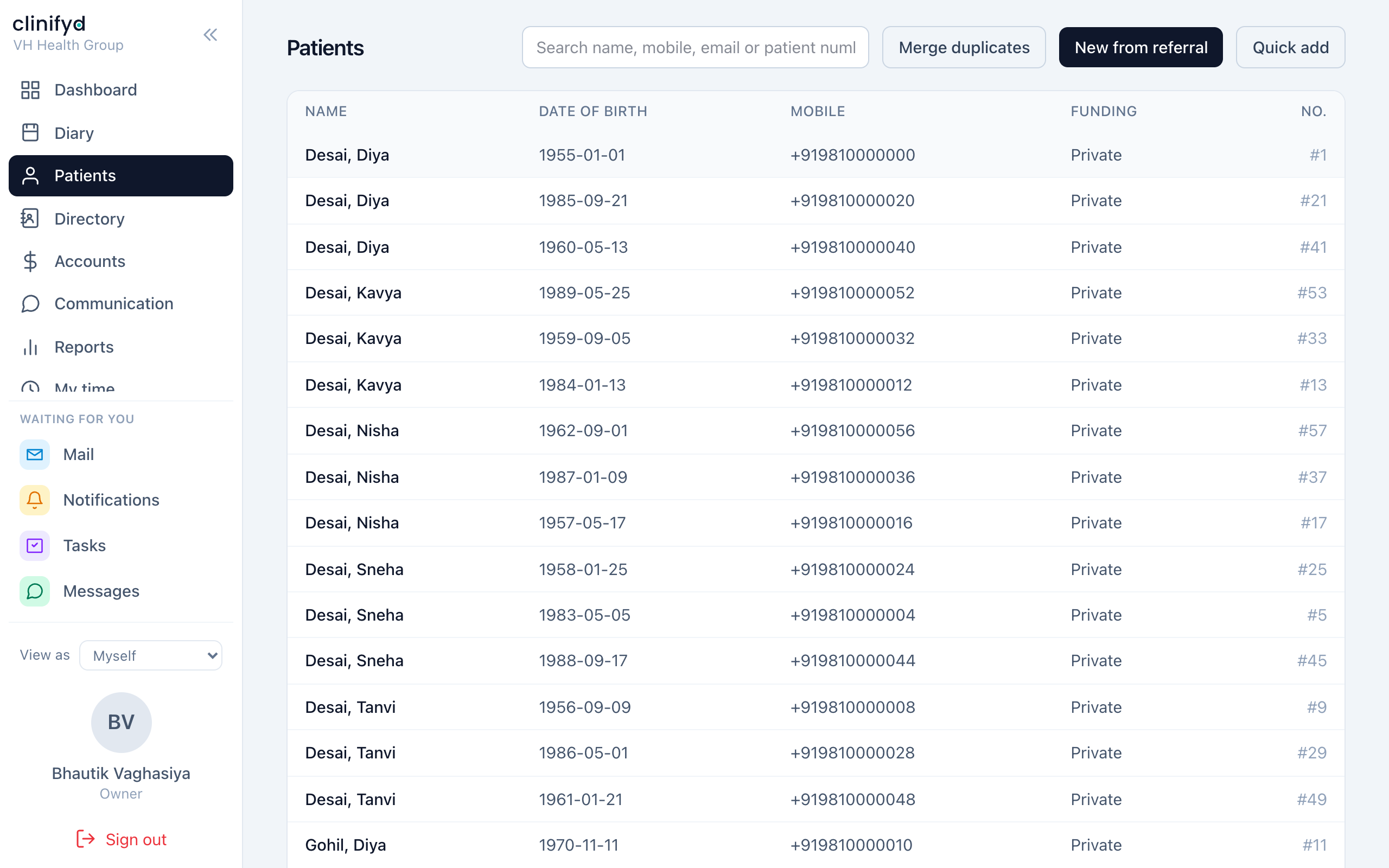Viewport: 1389px width, 868px height.
Task: Go to the Diary section
Action: pos(121,132)
